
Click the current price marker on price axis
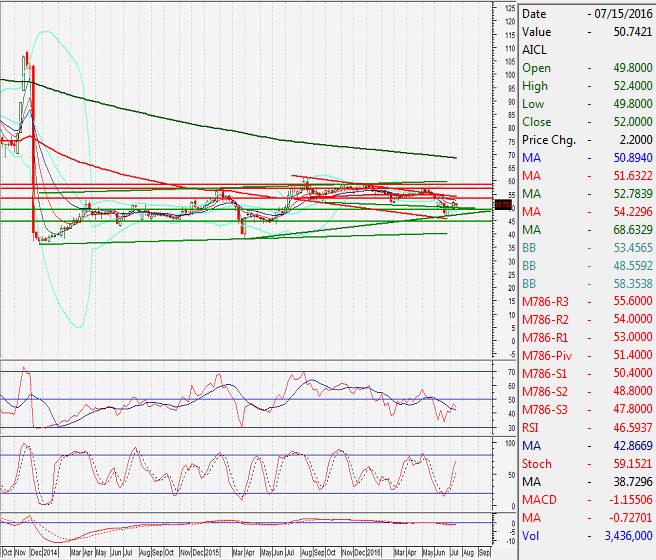point(503,205)
